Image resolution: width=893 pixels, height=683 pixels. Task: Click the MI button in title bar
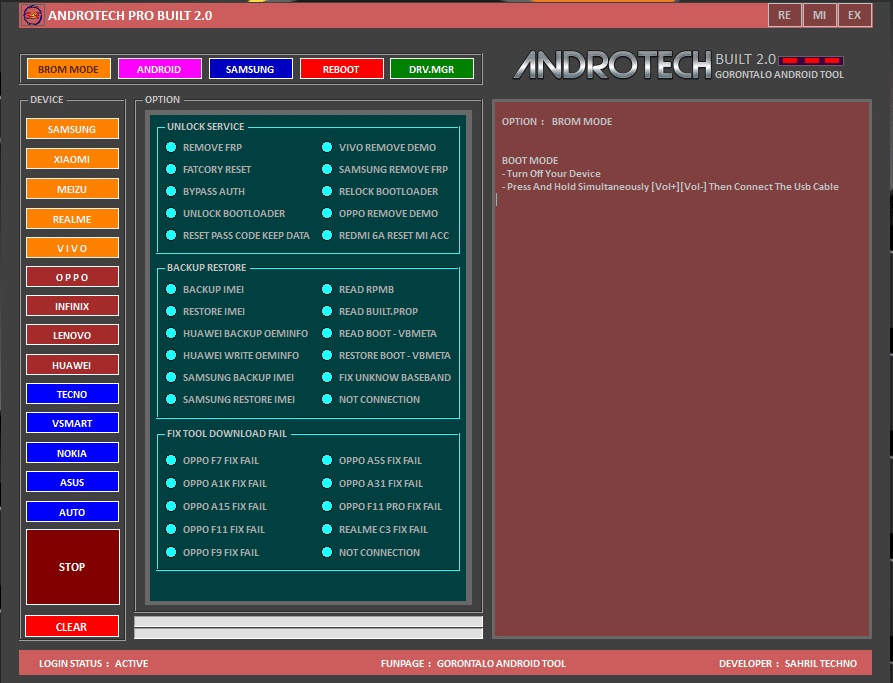coord(820,15)
